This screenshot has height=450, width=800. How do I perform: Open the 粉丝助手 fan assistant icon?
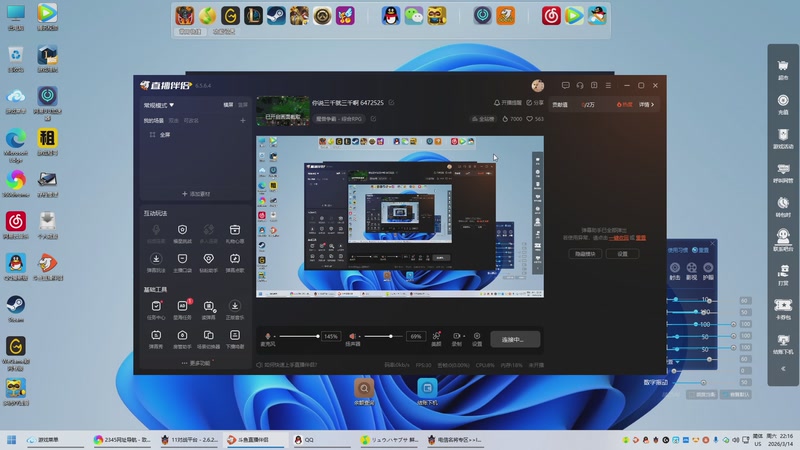point(209,262)
